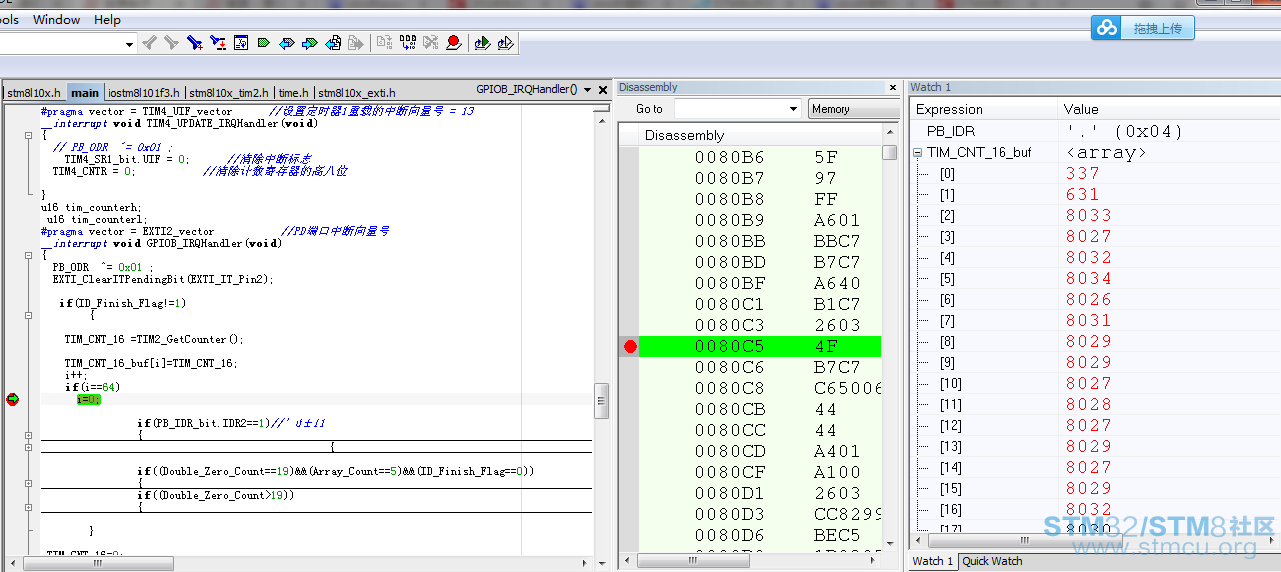Click the colored dots binary toolbar icon
Image resolution: width=1281 pixels, height=572 pixels.
click(408, 43)
